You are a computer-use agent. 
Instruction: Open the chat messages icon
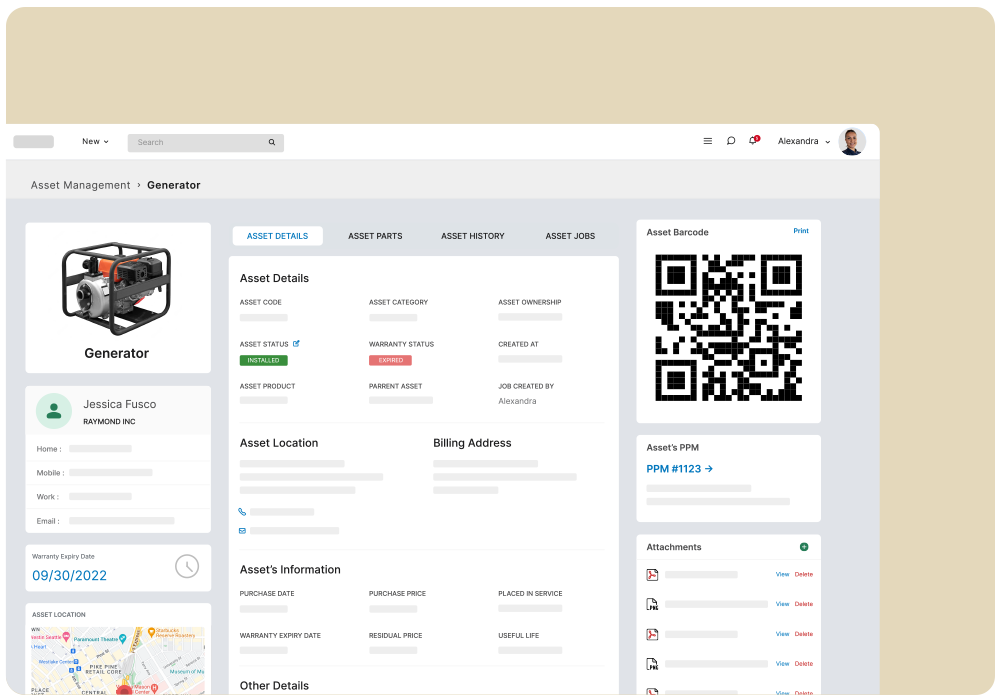click(x=731, y=142)
